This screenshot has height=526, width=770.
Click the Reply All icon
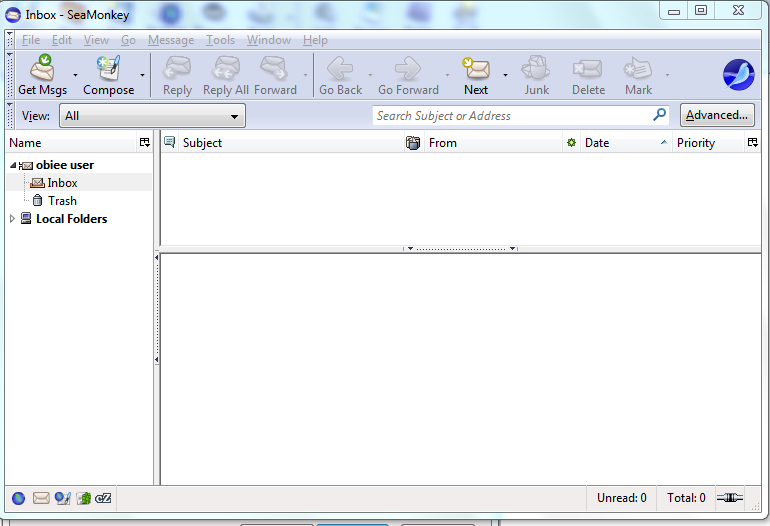tap(226, 68)
